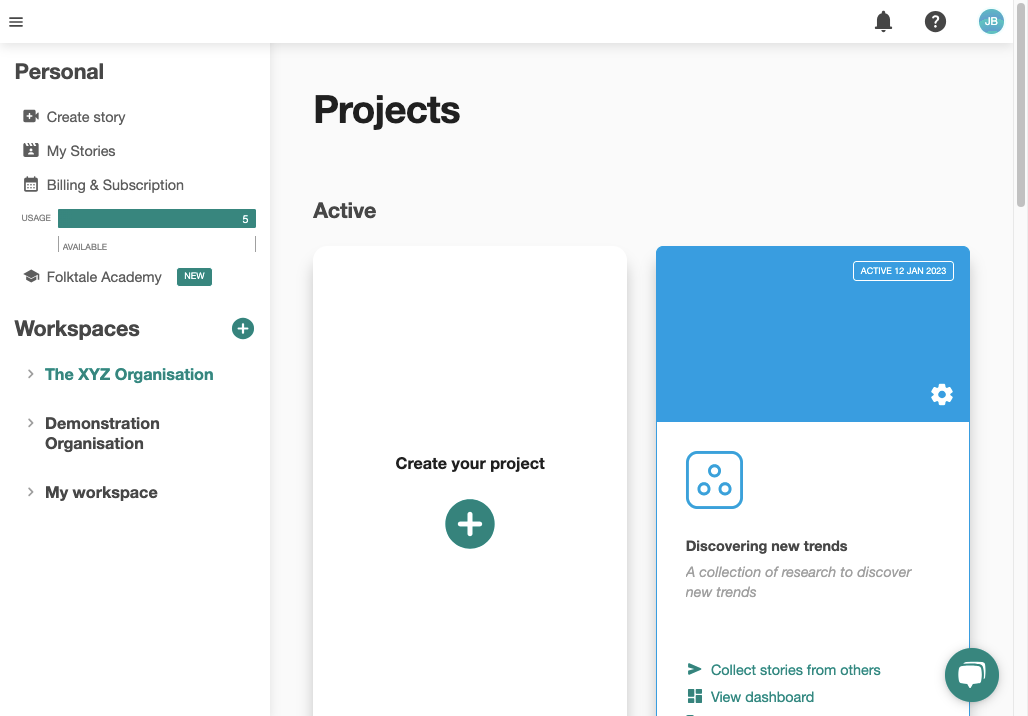The image size is (1028, 716).
Task: Click the USAGE label
Action: (36, 218)
